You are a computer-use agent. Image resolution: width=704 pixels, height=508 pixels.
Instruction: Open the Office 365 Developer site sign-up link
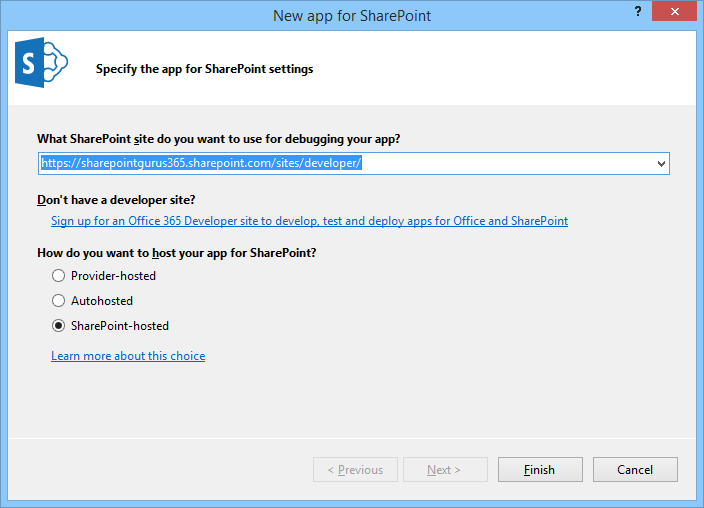tap(309, 221)
